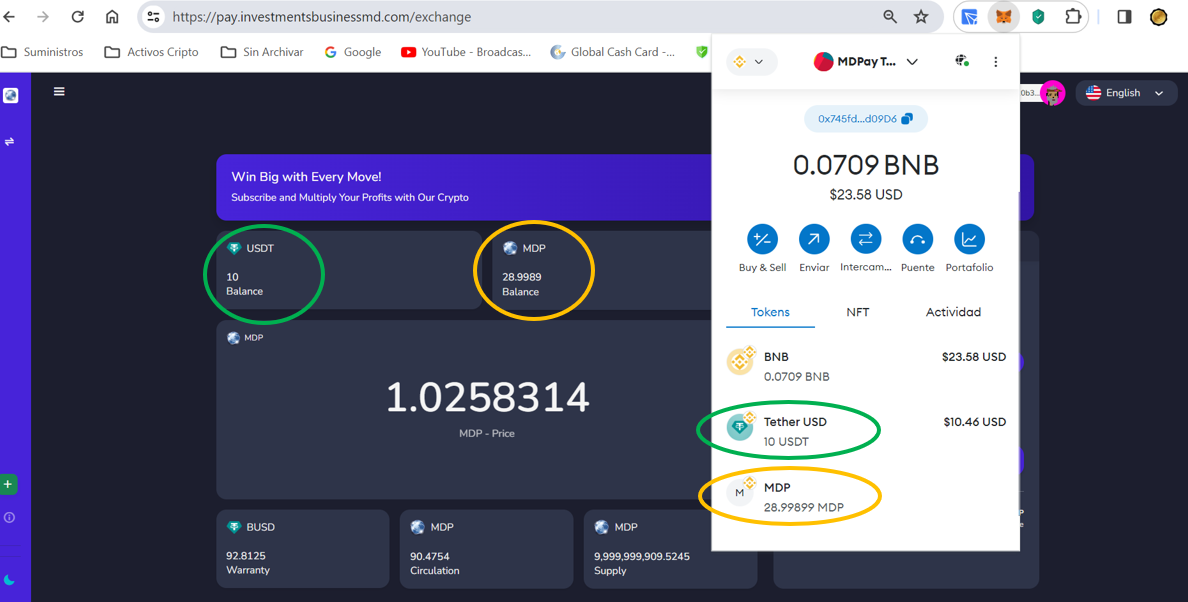Click the Buy & Sell wallet button
The width and height of the screenshot is (1188, 602).
pos(762,240)
